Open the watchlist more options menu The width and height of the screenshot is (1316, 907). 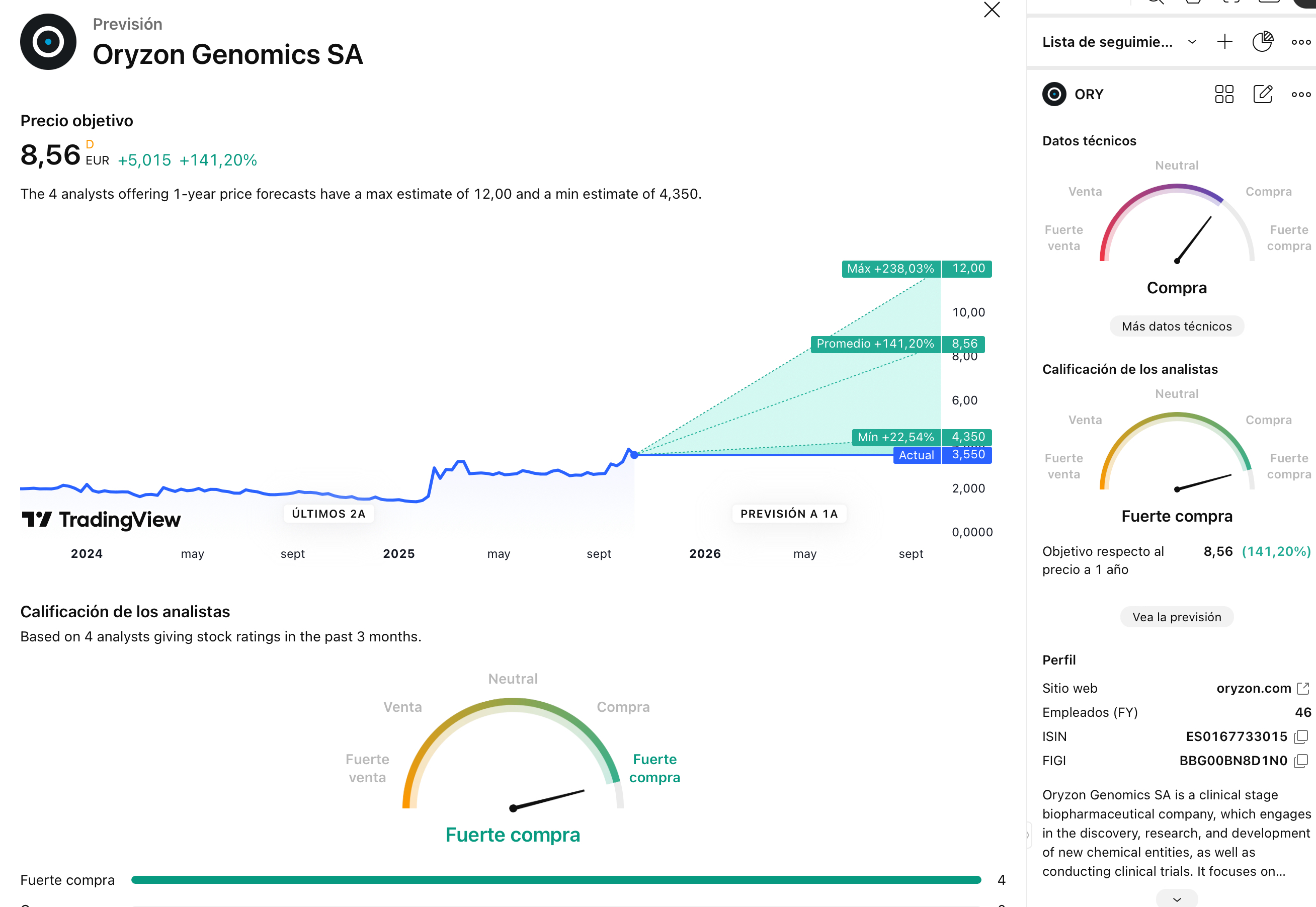tap(1301, 42)
